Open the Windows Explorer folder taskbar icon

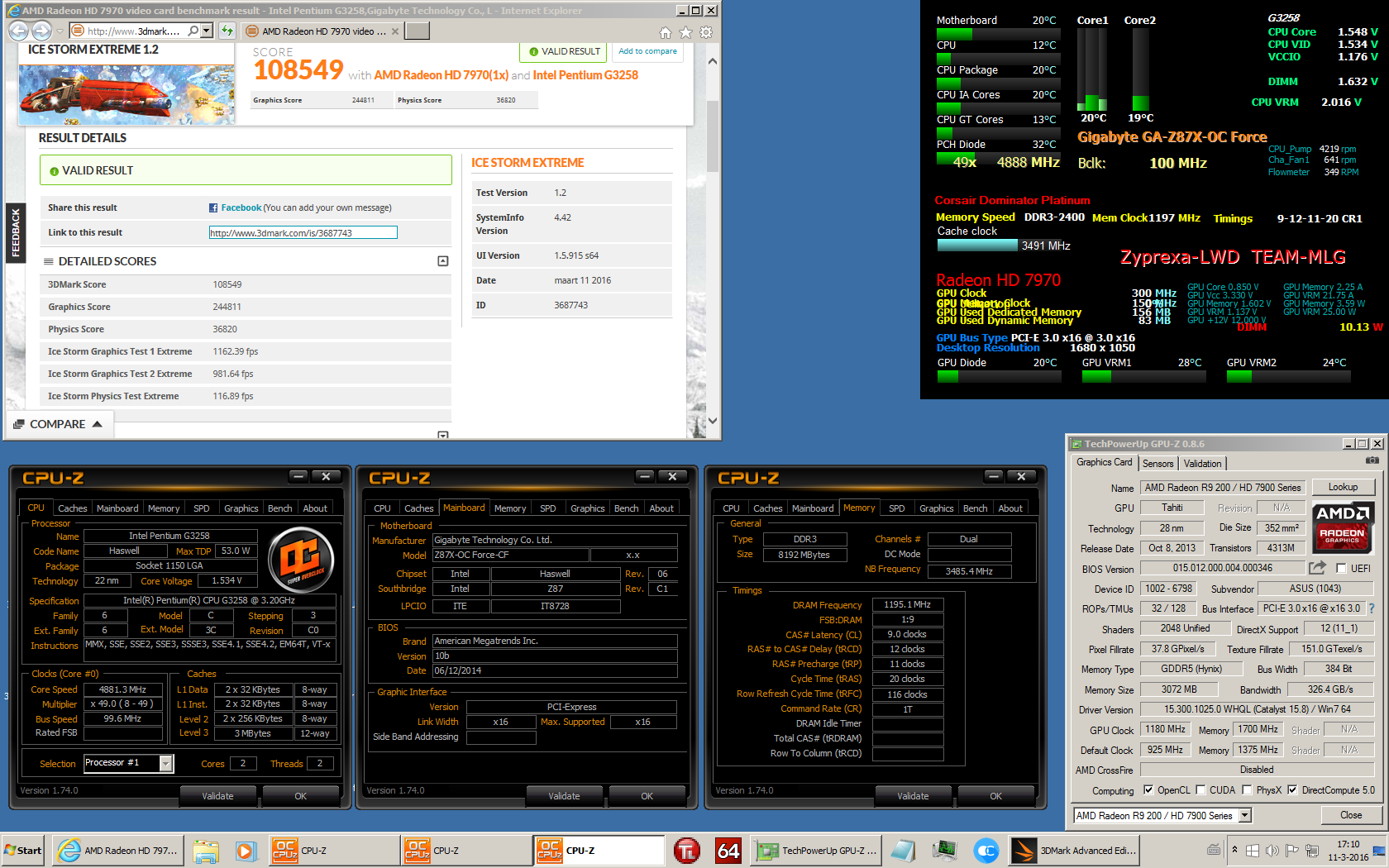(206, 850)
